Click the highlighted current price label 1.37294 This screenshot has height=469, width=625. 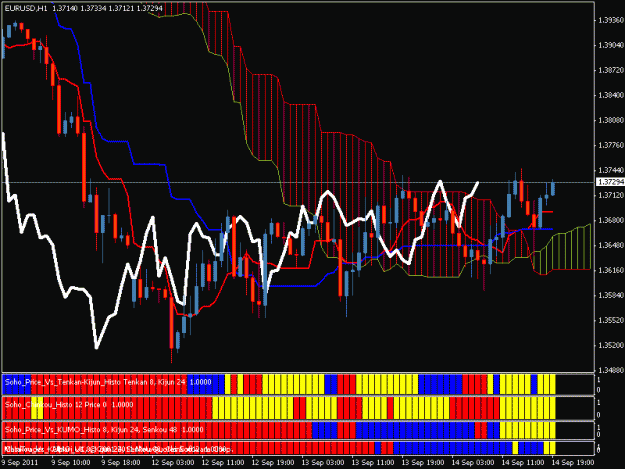611,182
